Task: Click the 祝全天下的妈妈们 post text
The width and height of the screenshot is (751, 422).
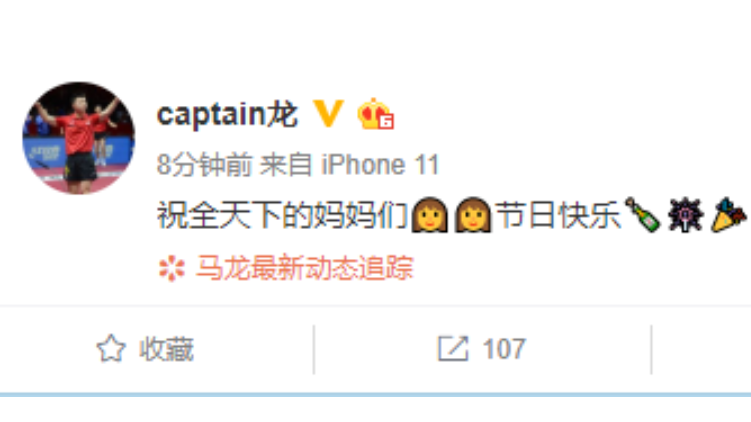Action: pos(283,215)
